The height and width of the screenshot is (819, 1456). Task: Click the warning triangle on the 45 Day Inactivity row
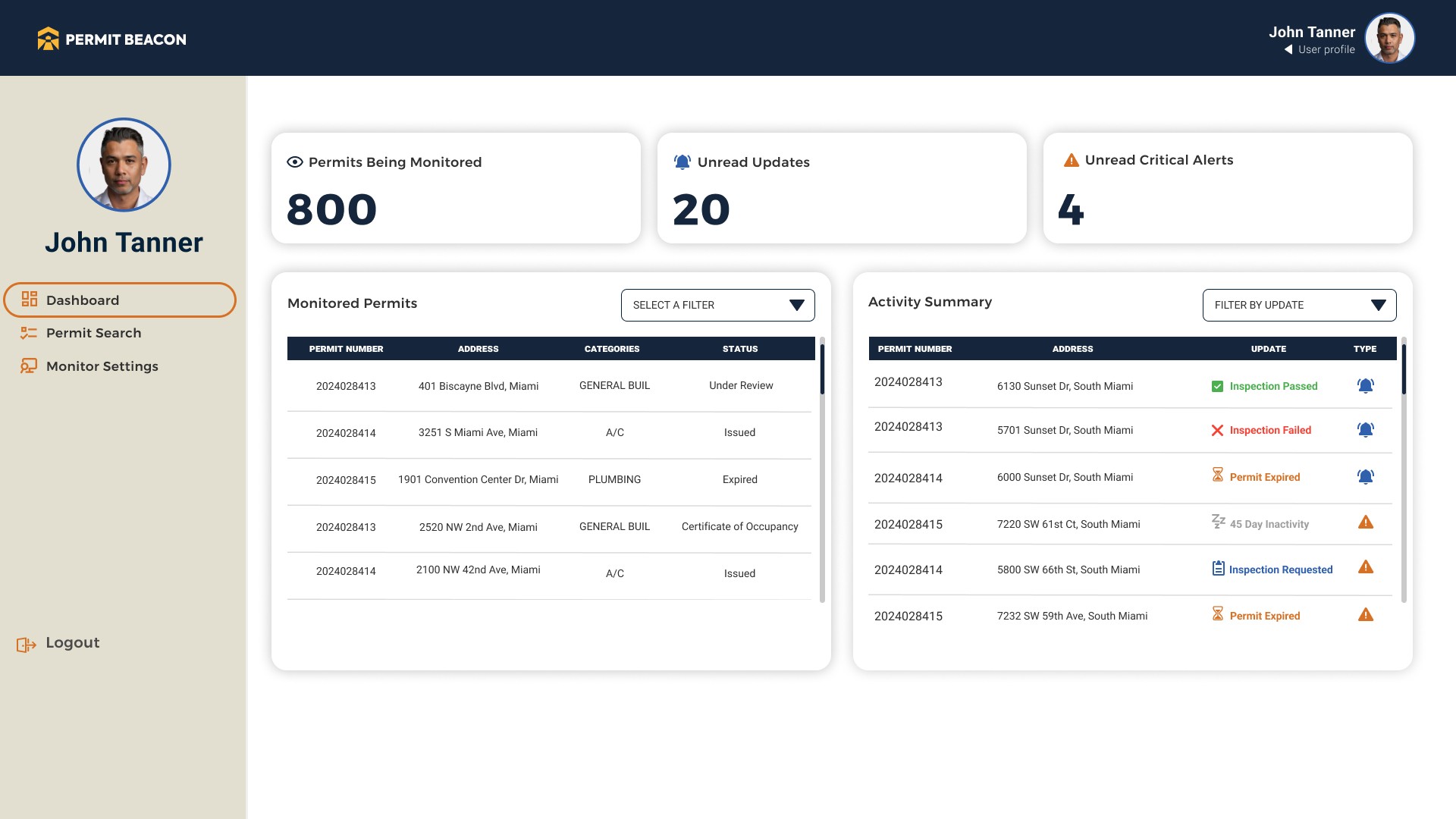tap(1365, 522)
